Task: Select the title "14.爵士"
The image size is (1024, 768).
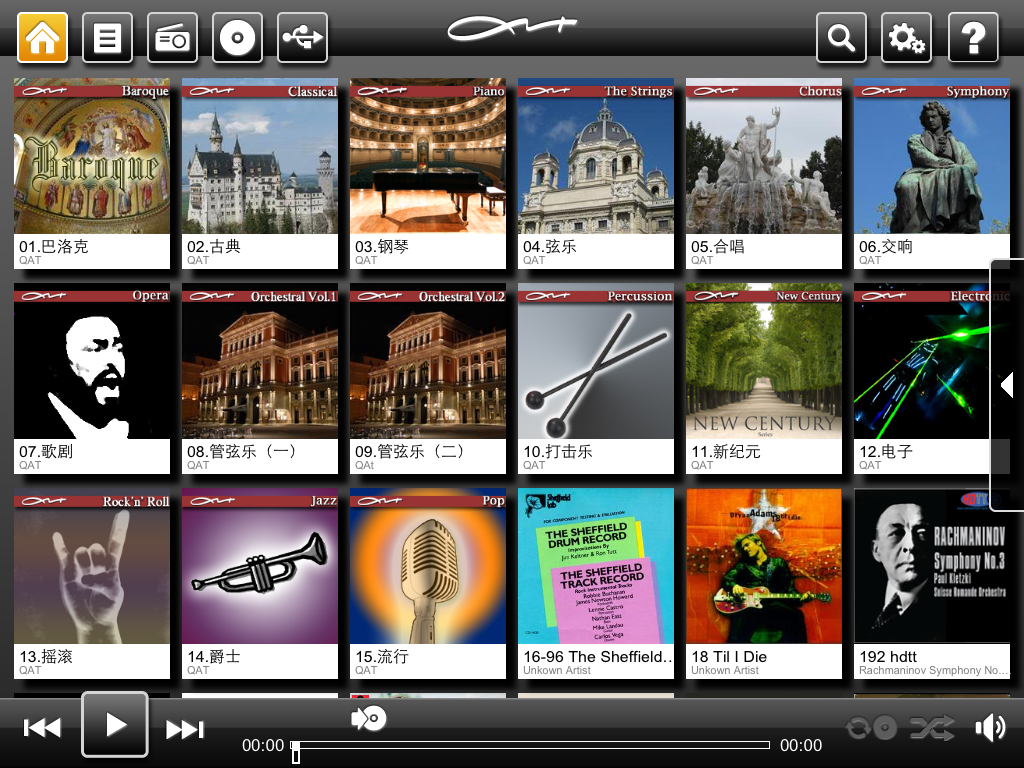Action: (x=214, y=656)
